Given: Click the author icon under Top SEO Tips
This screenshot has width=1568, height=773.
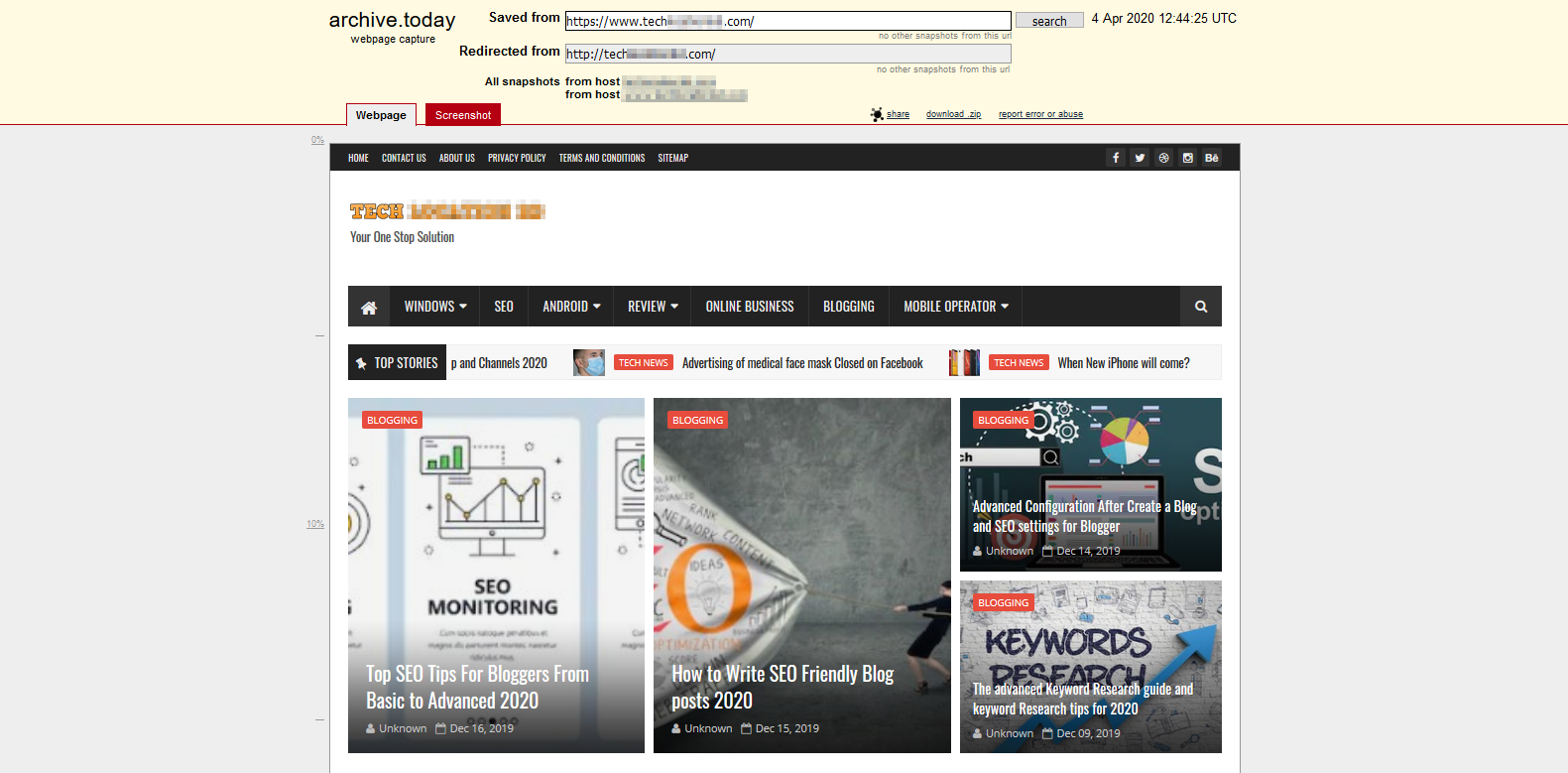Looking at the screenshot, I should [x=371, y=728].
